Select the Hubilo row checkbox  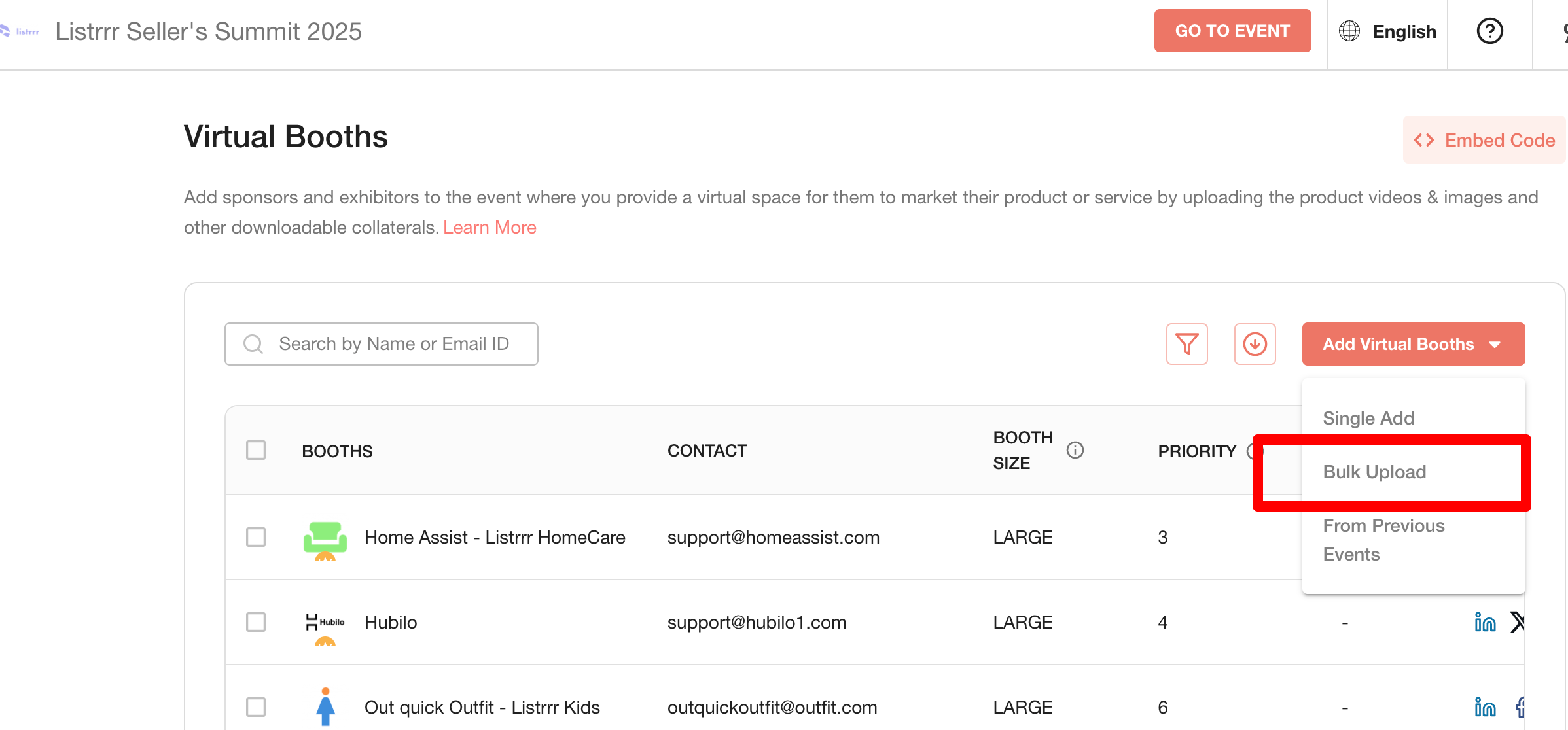click(x=256, y=622)
